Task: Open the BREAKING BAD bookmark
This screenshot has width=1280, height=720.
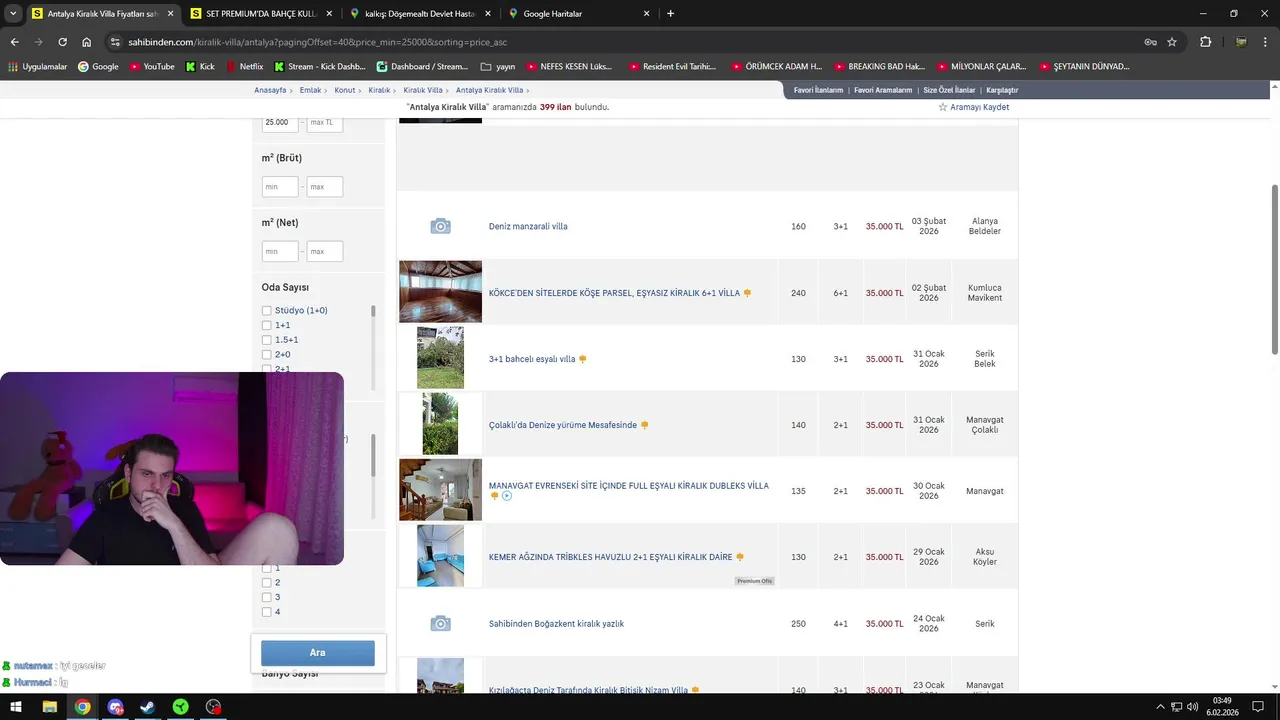Action: click(x=879, y=67)
